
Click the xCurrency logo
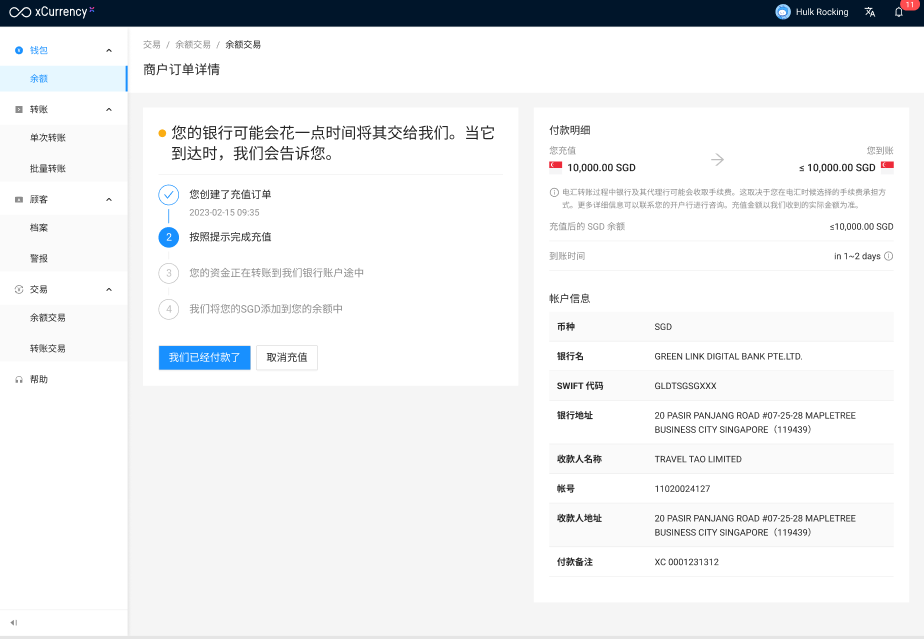pyautogui.click(x=51, y=12)
